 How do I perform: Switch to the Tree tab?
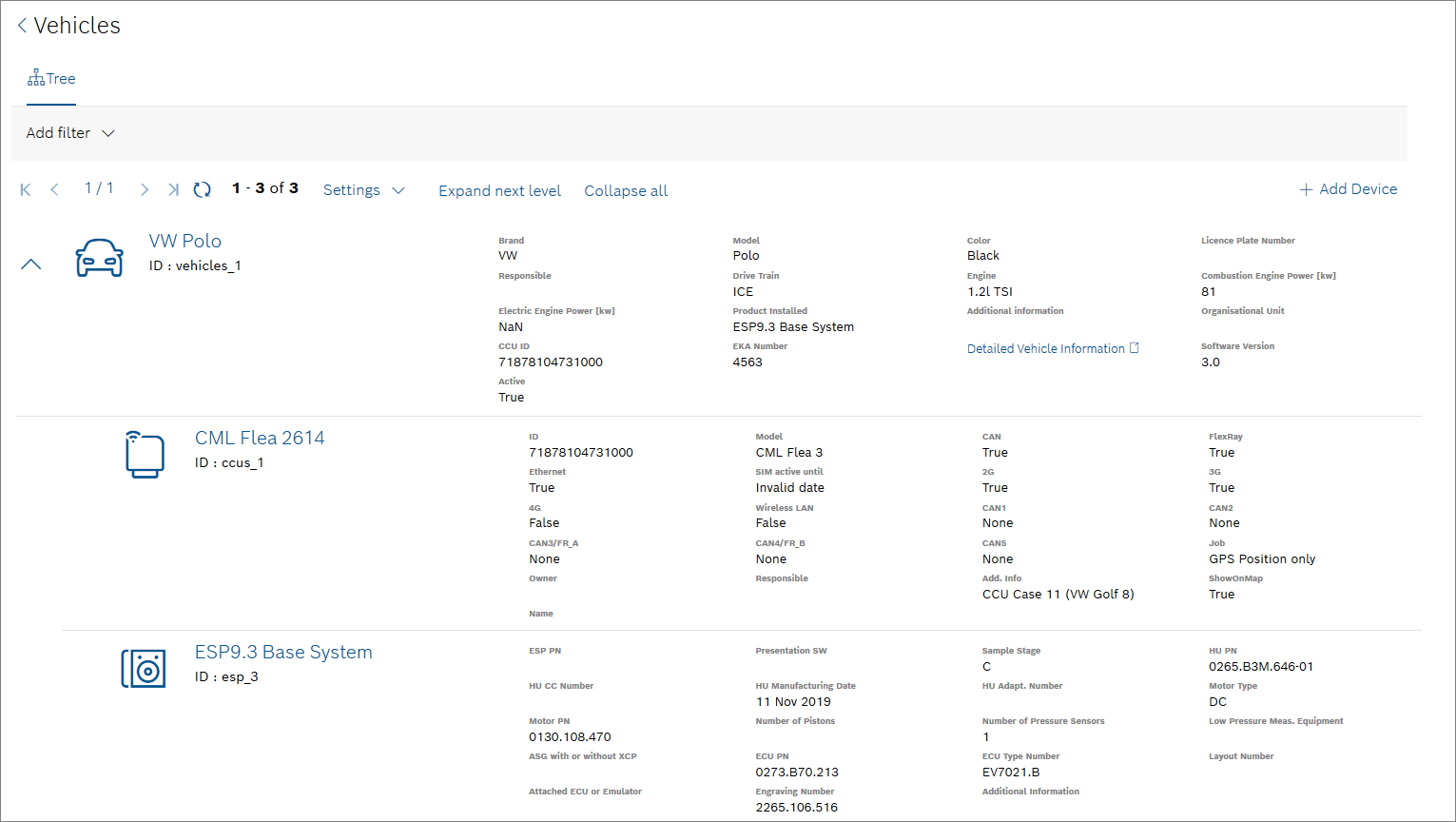(51, 79)
